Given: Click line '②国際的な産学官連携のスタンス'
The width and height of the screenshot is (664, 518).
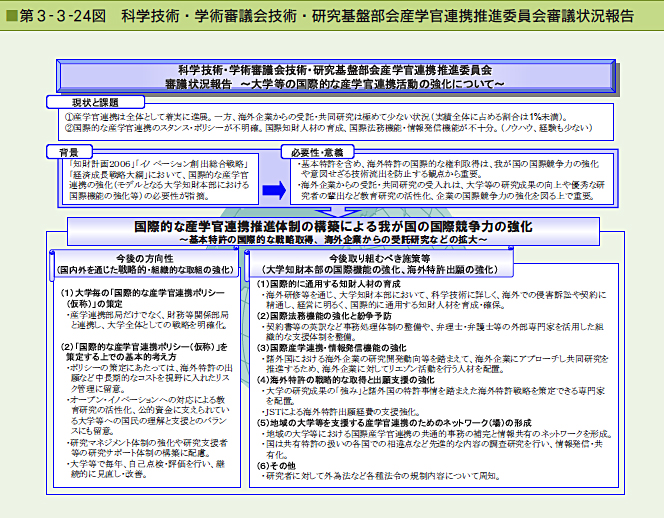Looking at the screenshot, I should pyautogui.click(x=329, y=127).
